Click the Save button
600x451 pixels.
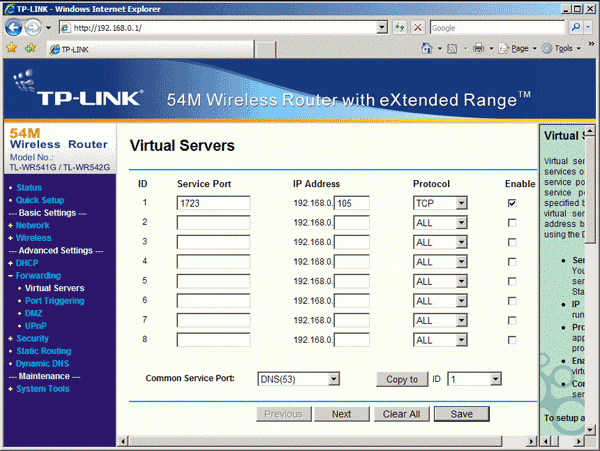tap(461, 414)
